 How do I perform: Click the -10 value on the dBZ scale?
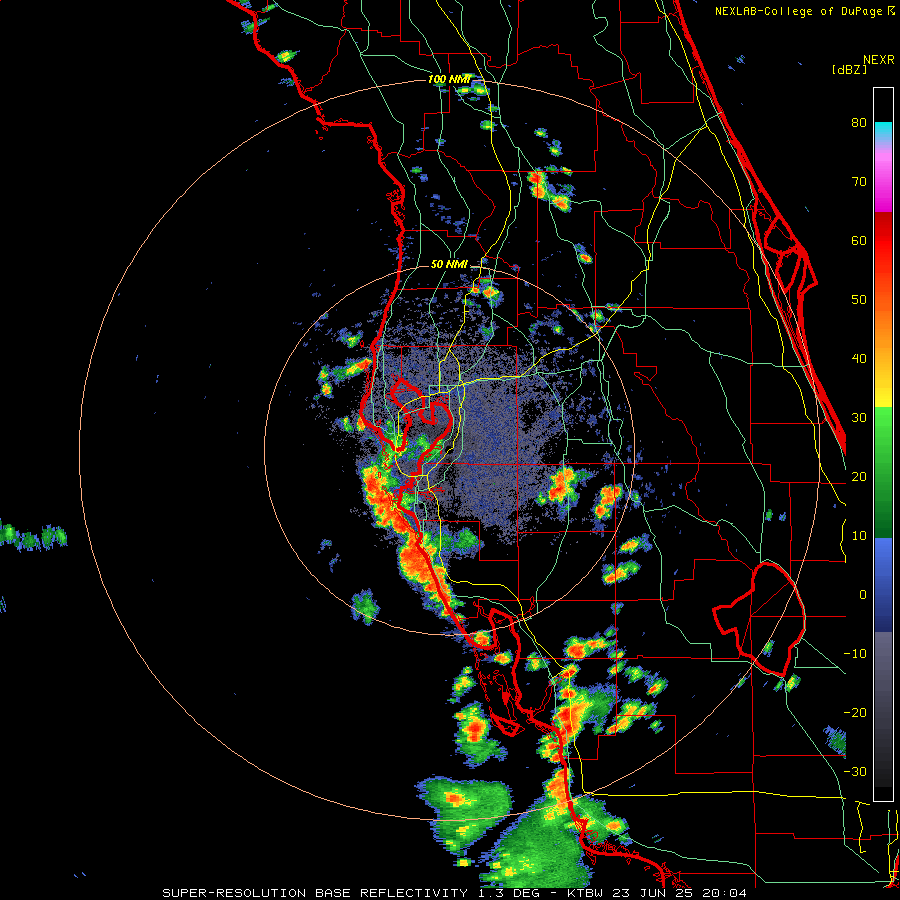coord(855,654)
